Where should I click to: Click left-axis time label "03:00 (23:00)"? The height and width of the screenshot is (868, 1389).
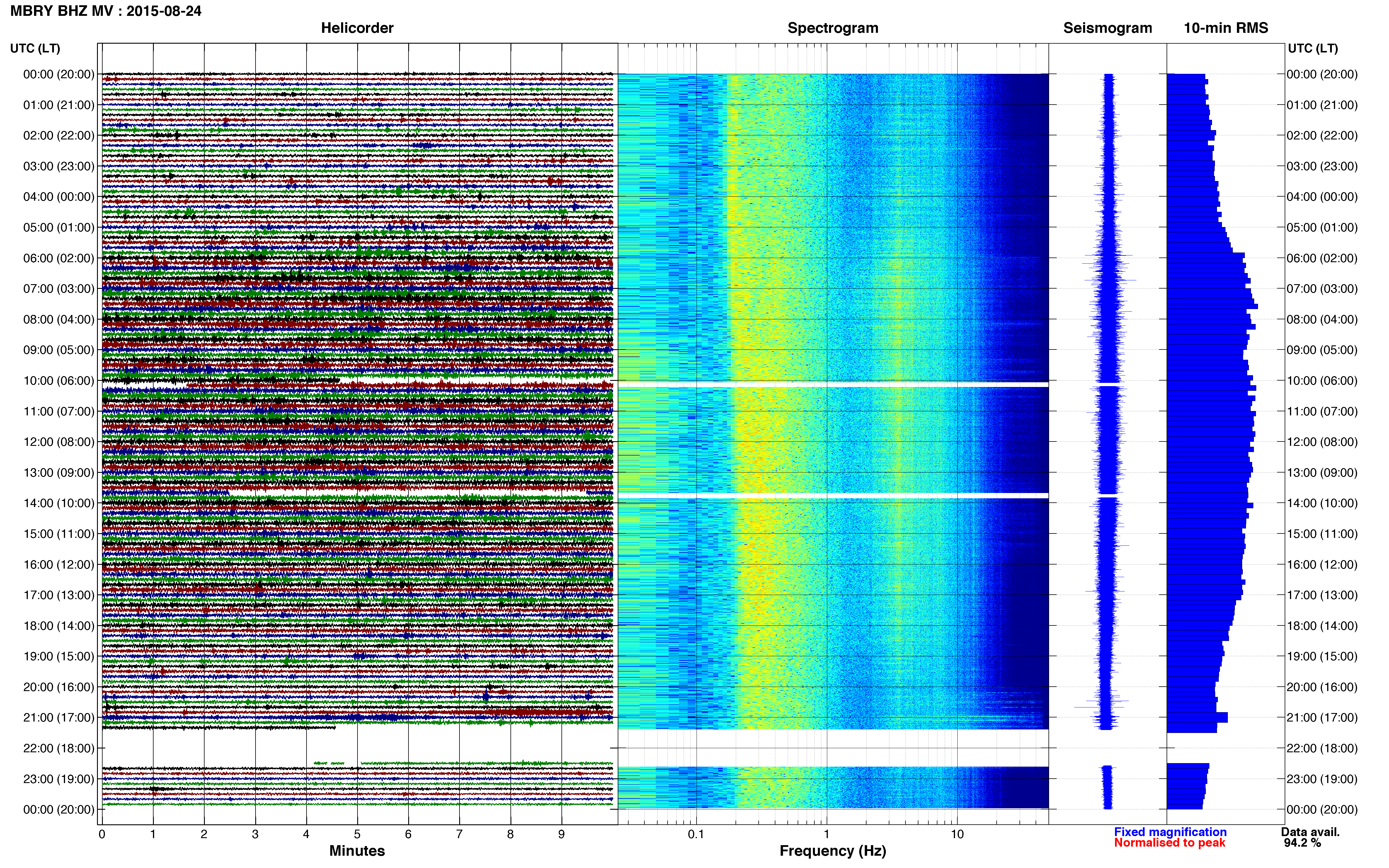[x=59, y=166]
